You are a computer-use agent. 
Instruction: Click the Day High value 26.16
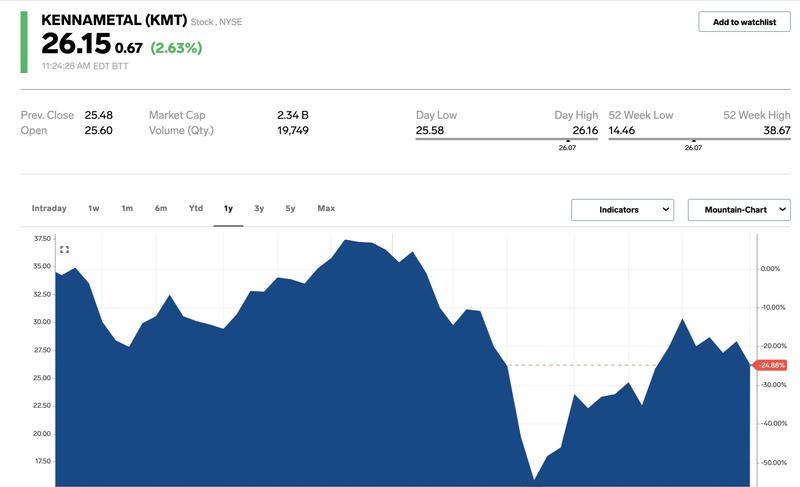585,131
